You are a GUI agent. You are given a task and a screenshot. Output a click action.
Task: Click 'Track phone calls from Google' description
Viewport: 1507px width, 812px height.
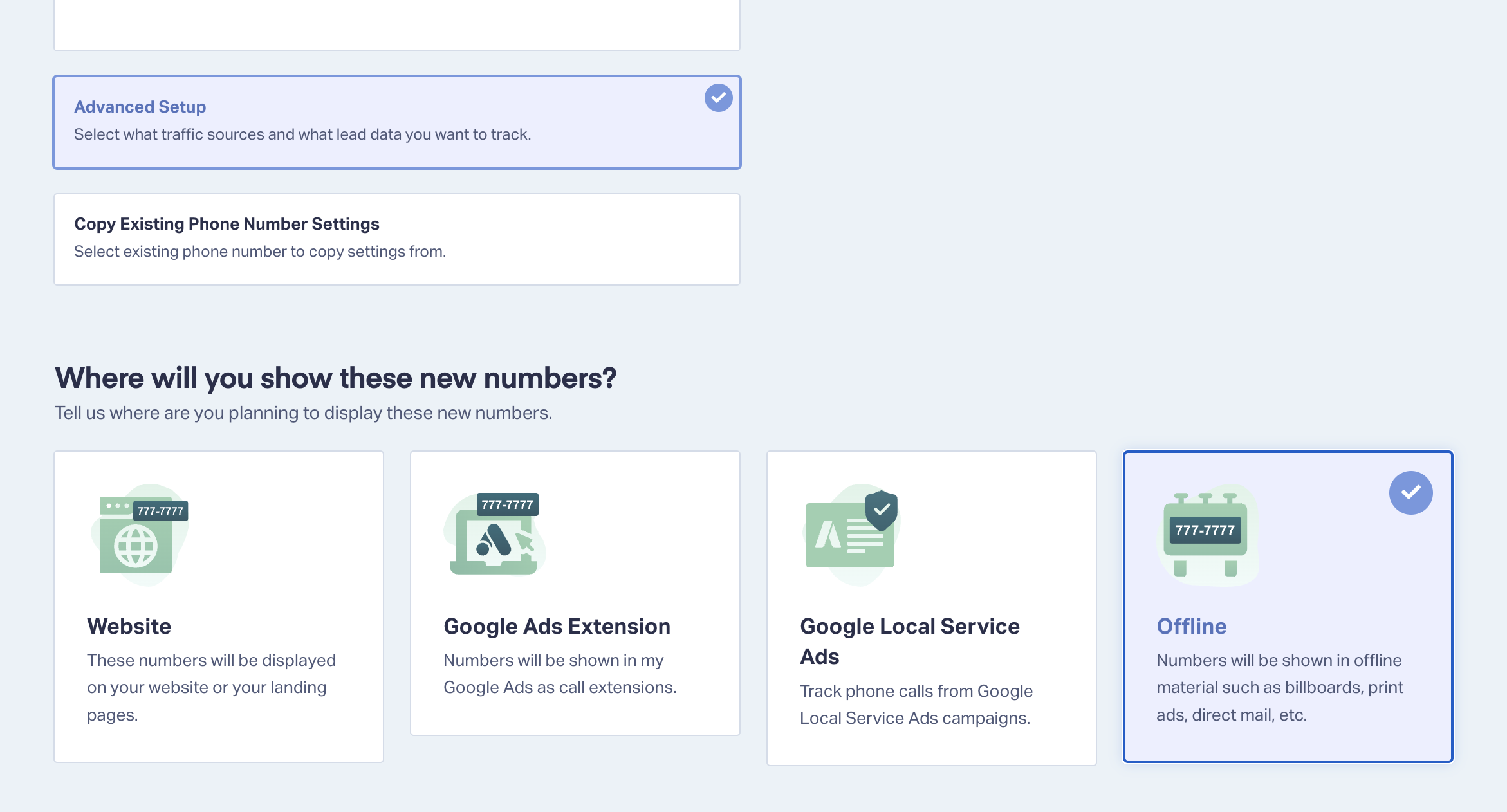pyautogui.click(x=916, y=705)
